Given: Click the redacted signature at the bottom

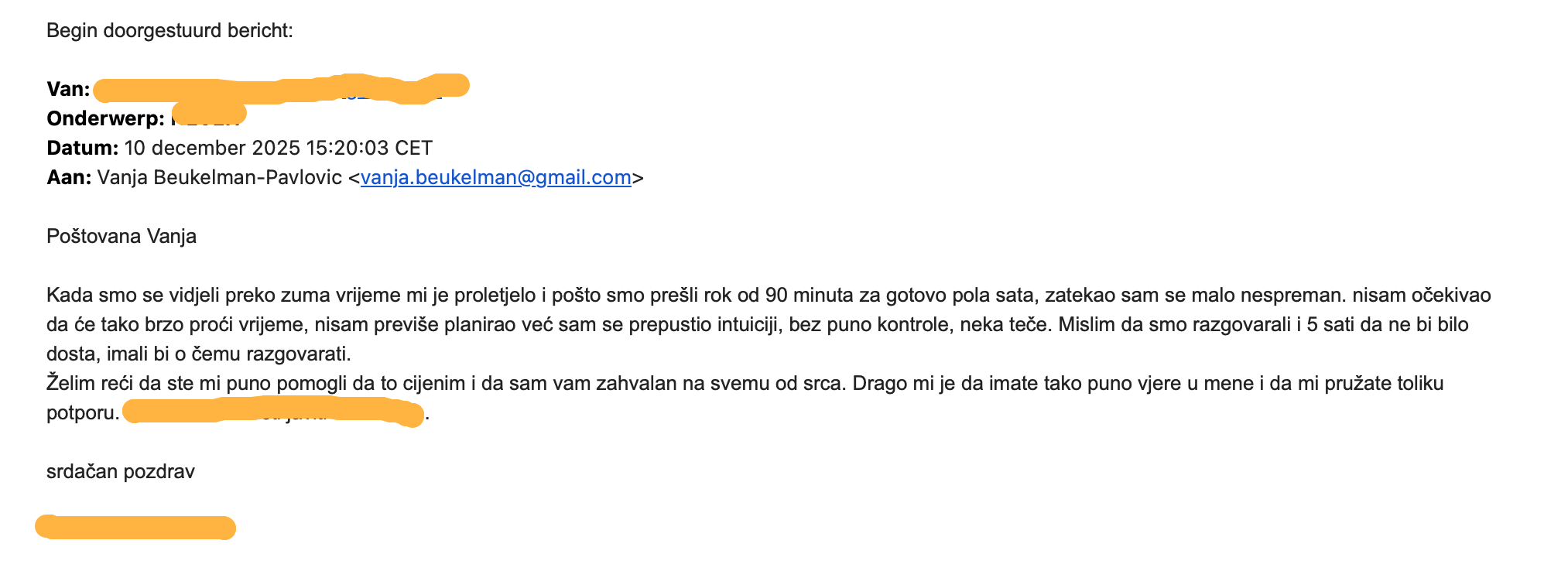Looking at the screenshot, I should [x=135, y=528].
